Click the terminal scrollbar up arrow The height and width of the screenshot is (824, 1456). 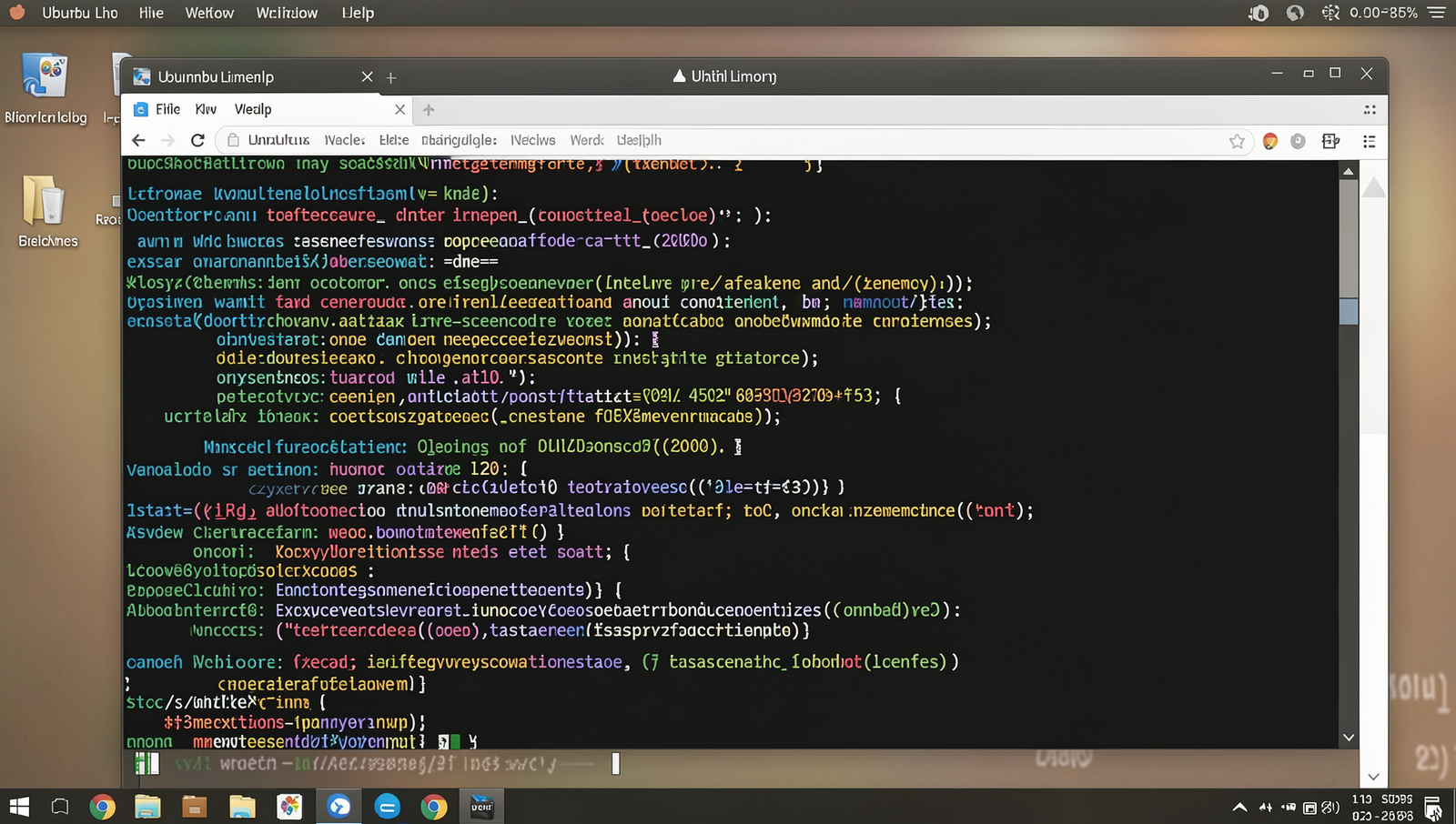click(x=1349, y=171)
